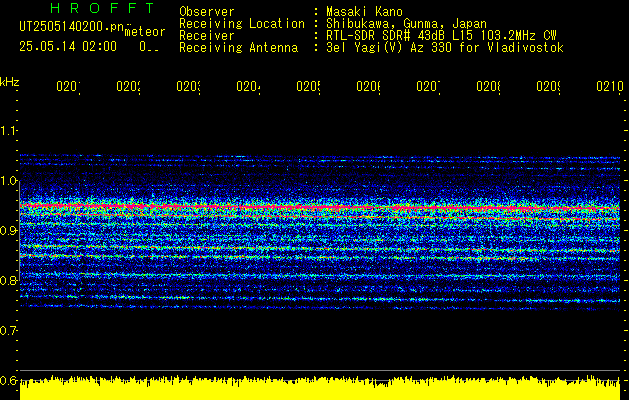This screenshot has height=400, width=629.
Task: Click the 0.9 kHz axis label
Action: pos(8,230)
